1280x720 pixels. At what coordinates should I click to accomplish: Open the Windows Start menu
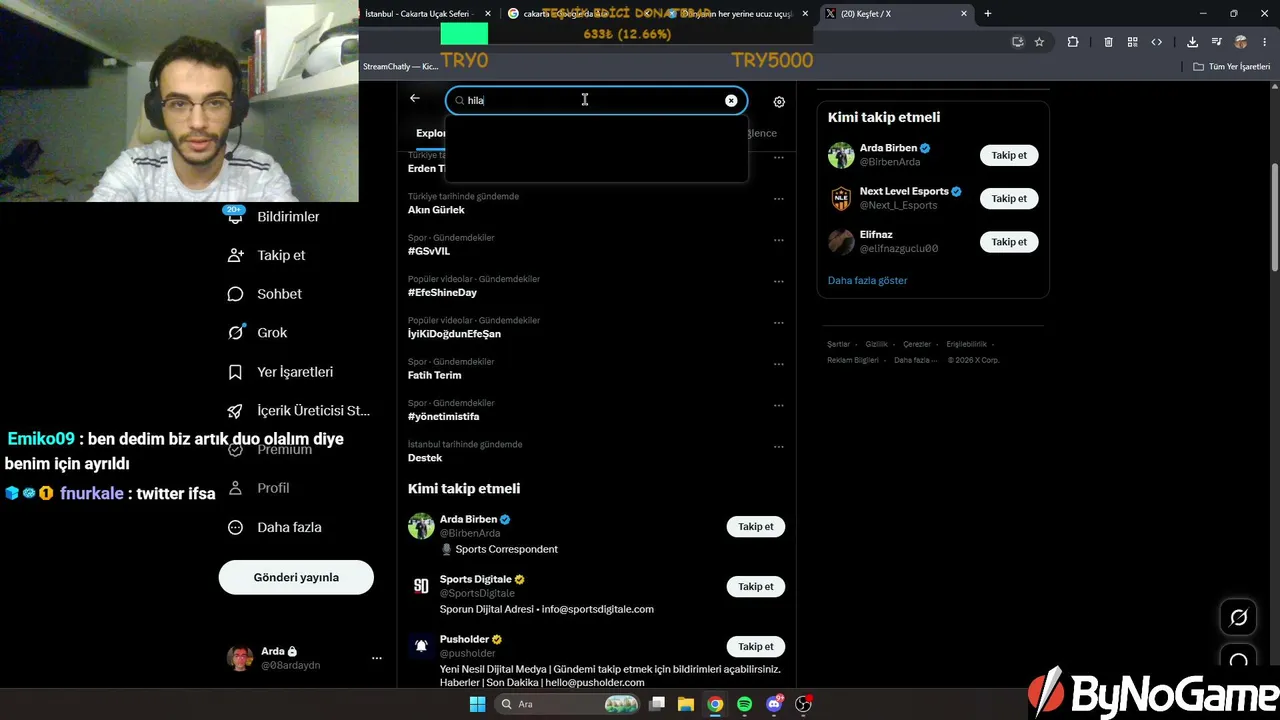[477, 704]
